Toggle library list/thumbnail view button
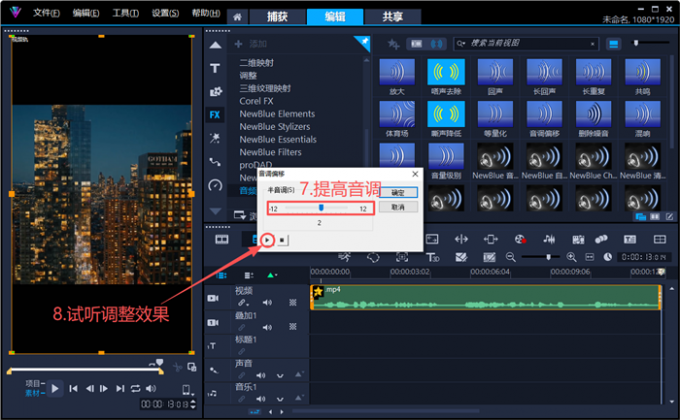 point(613,44)
